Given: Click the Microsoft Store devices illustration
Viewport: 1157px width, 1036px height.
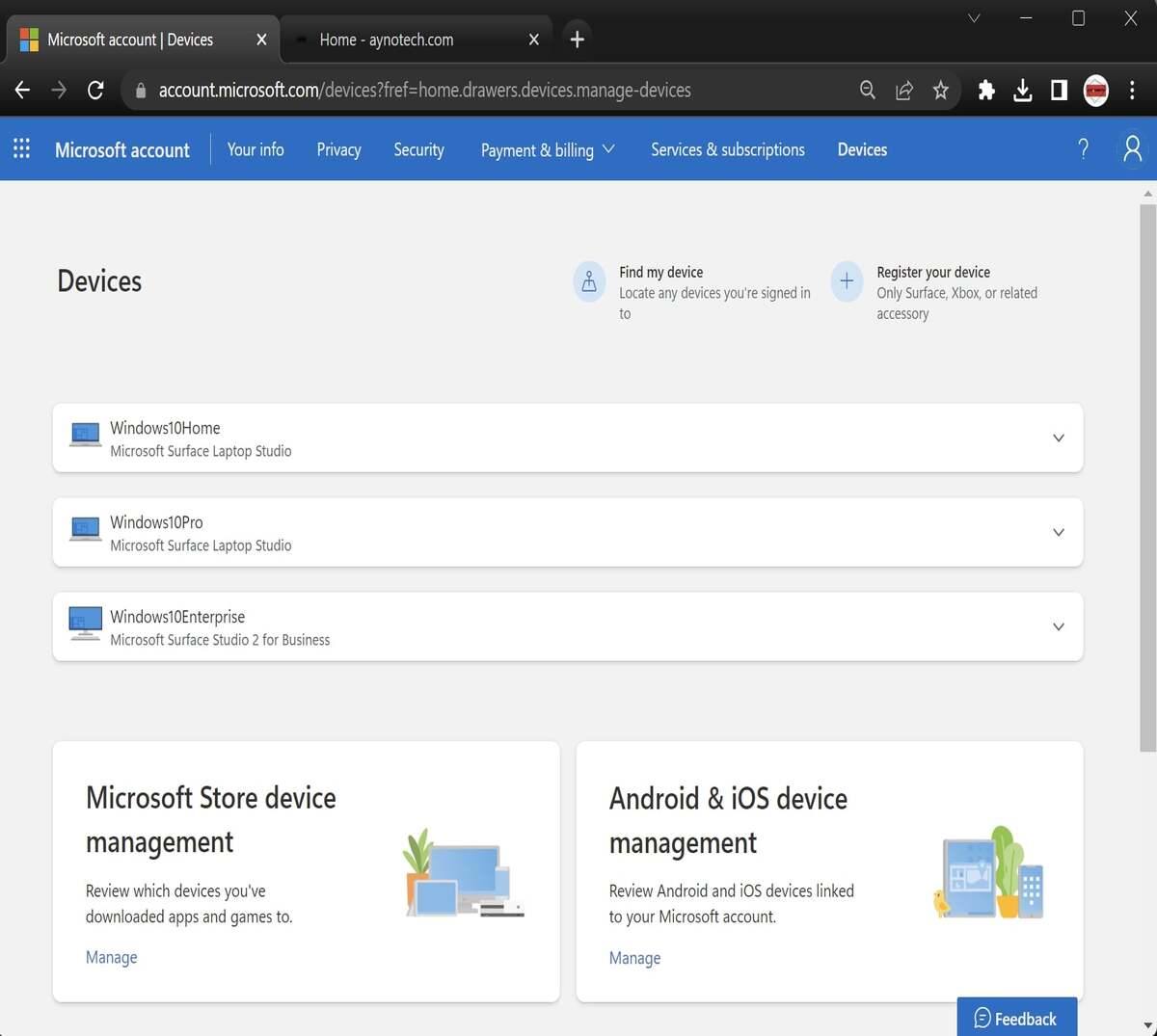Looking at the screenshot, I should 464,873.
